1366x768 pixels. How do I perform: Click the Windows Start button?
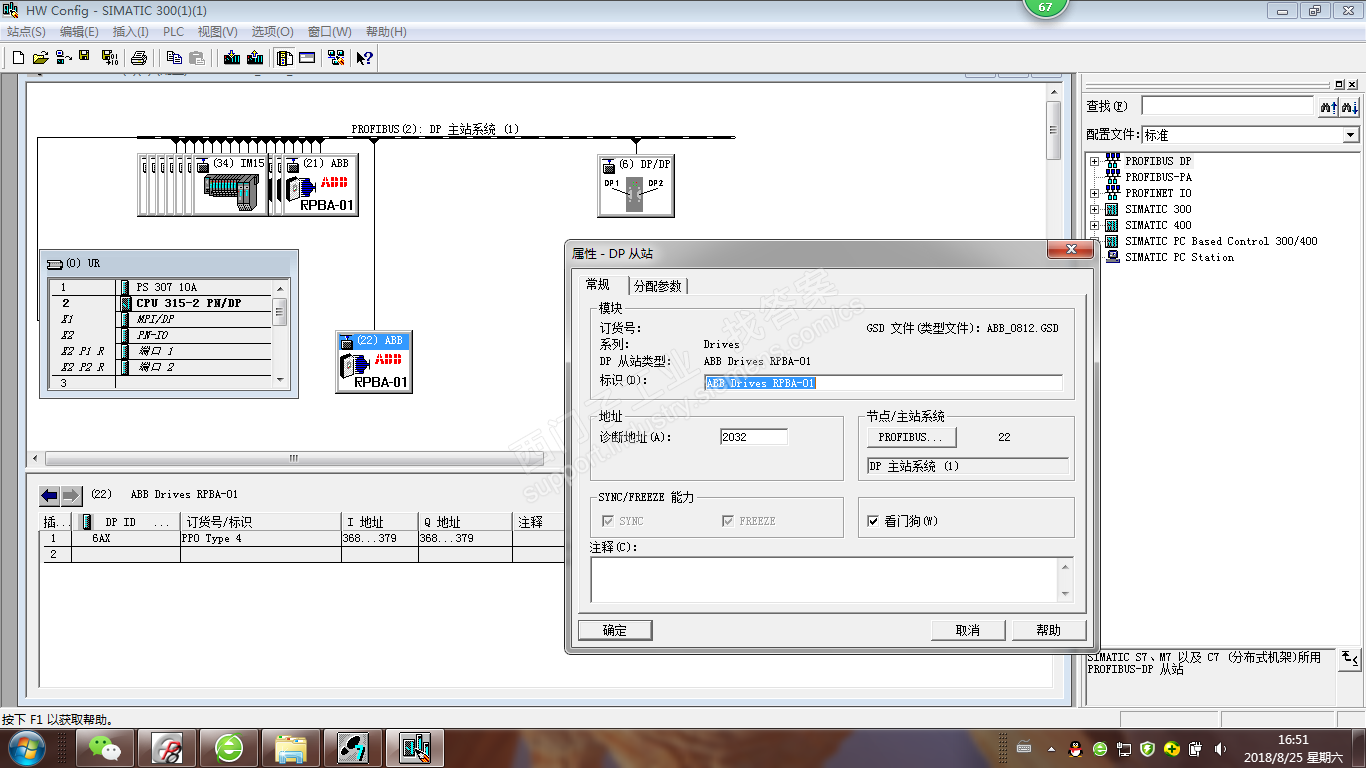click(x=25, y=747)
